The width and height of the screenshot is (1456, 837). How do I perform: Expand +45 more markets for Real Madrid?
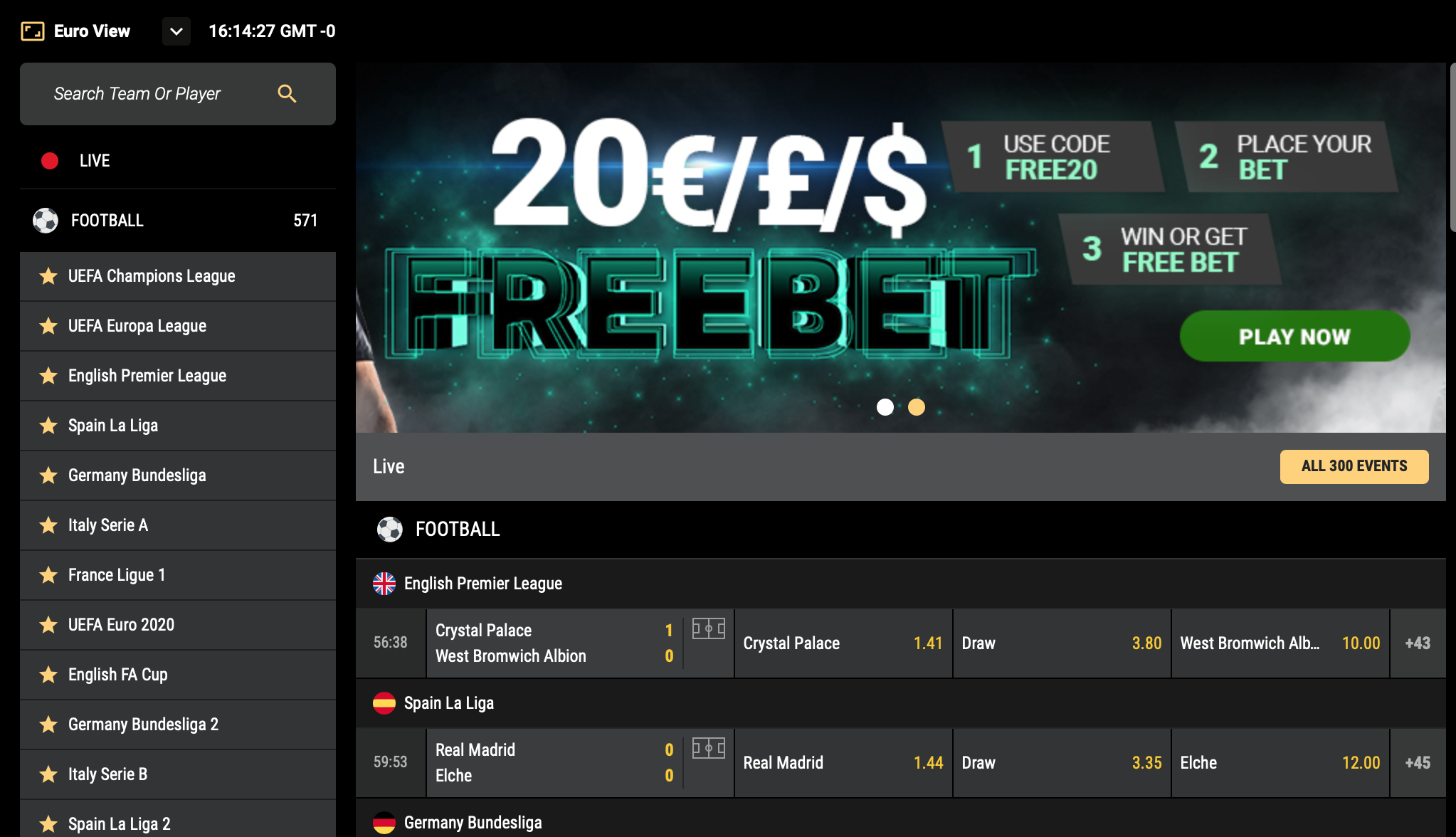click(1418, 763)
